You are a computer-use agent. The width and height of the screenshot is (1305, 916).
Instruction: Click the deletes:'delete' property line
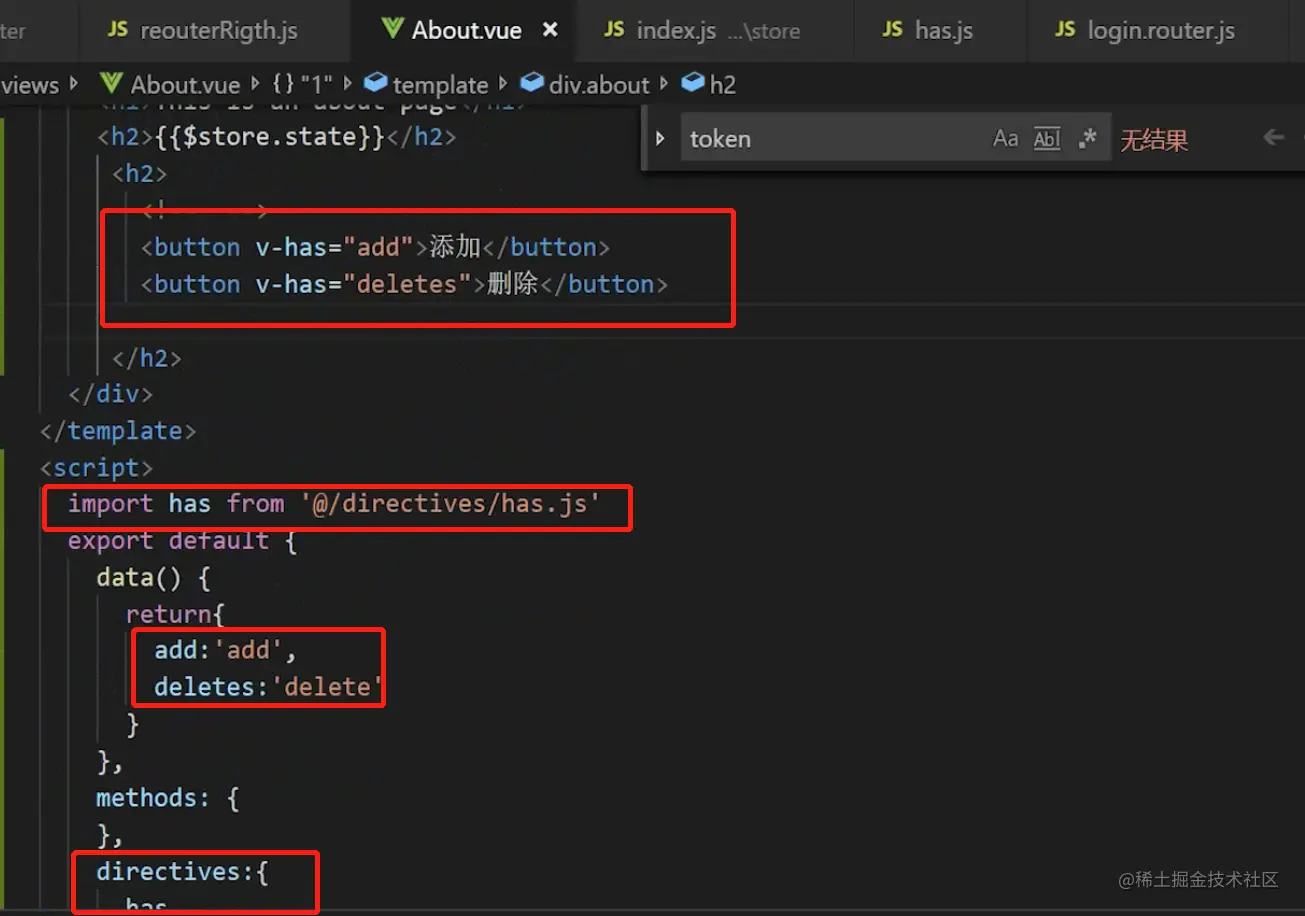(269, 688)
